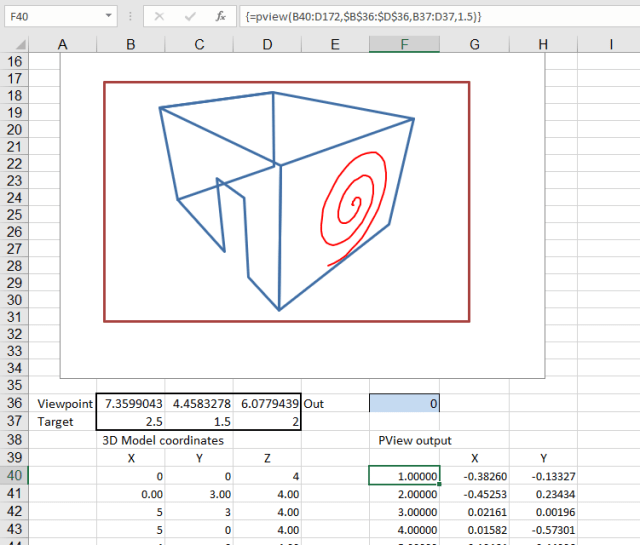Screen dimensions: 640x545
Task: Click the Name Box showing F40
Action: (x=50, y=17)
